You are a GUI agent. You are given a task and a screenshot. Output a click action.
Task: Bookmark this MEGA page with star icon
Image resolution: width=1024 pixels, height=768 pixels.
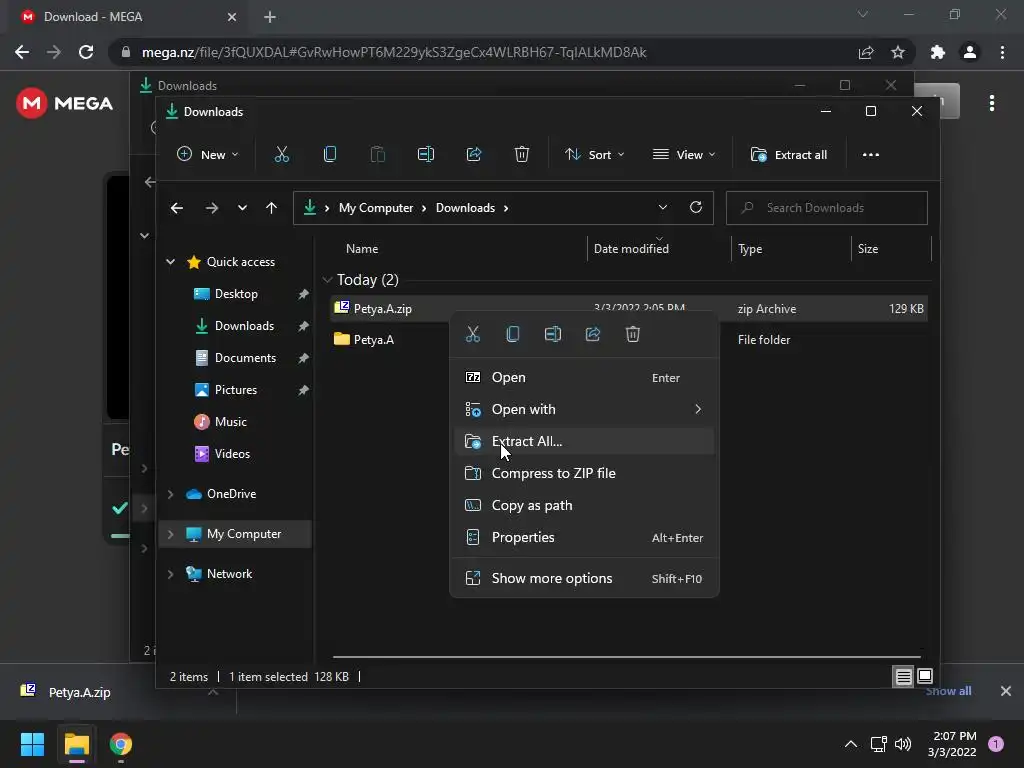pyautogui.click(x=898, y=52)
